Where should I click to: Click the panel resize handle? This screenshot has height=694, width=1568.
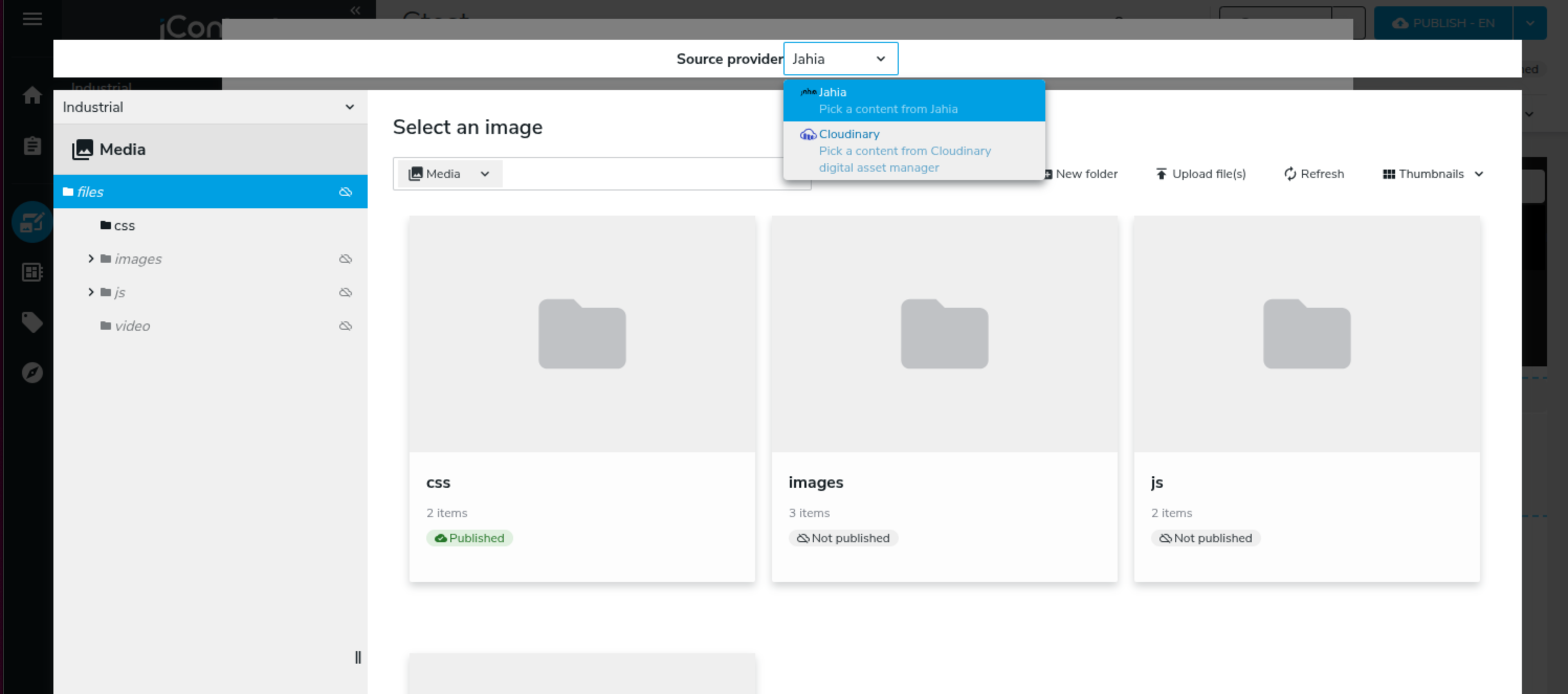(x=358, y=657)
